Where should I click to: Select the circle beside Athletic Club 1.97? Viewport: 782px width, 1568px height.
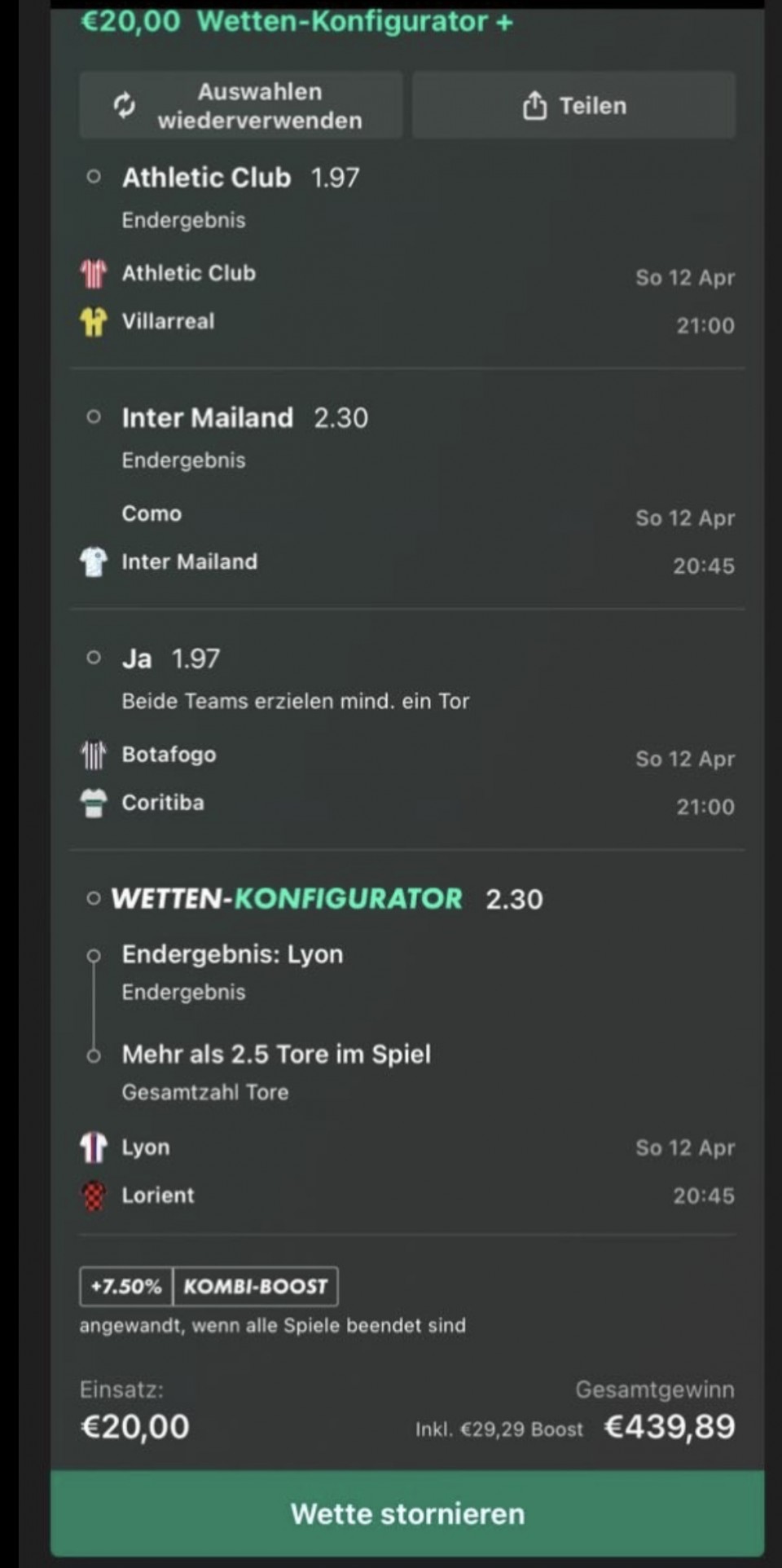(94, 177)
